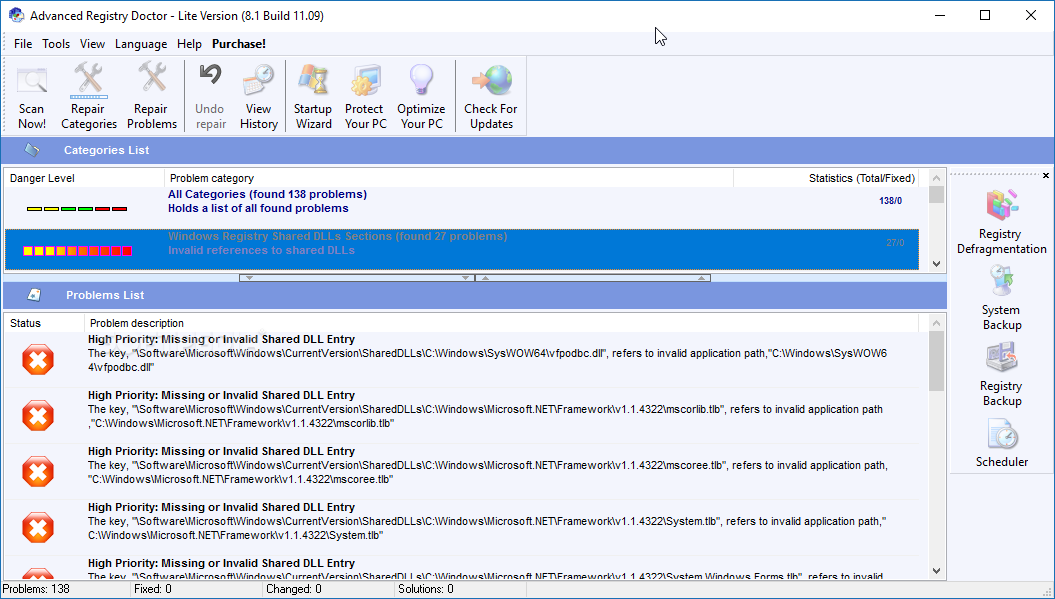Open Repair Categories tool
1055x599 pixels.
coord(89,96)
